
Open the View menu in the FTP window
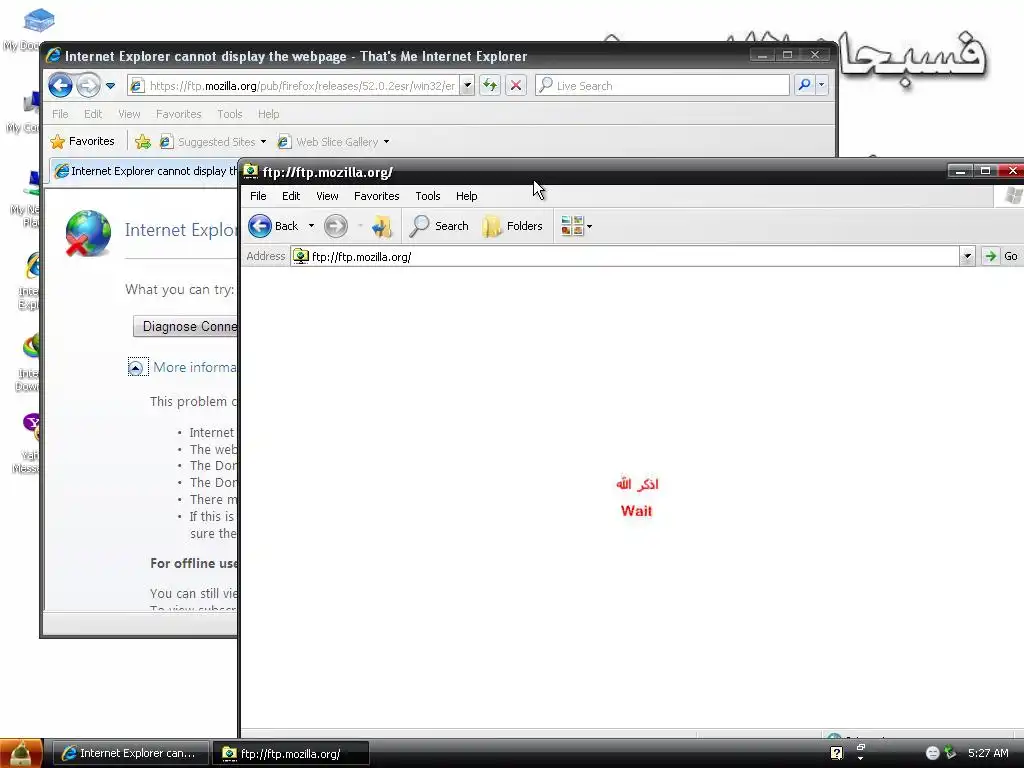(x=327, y=196)
